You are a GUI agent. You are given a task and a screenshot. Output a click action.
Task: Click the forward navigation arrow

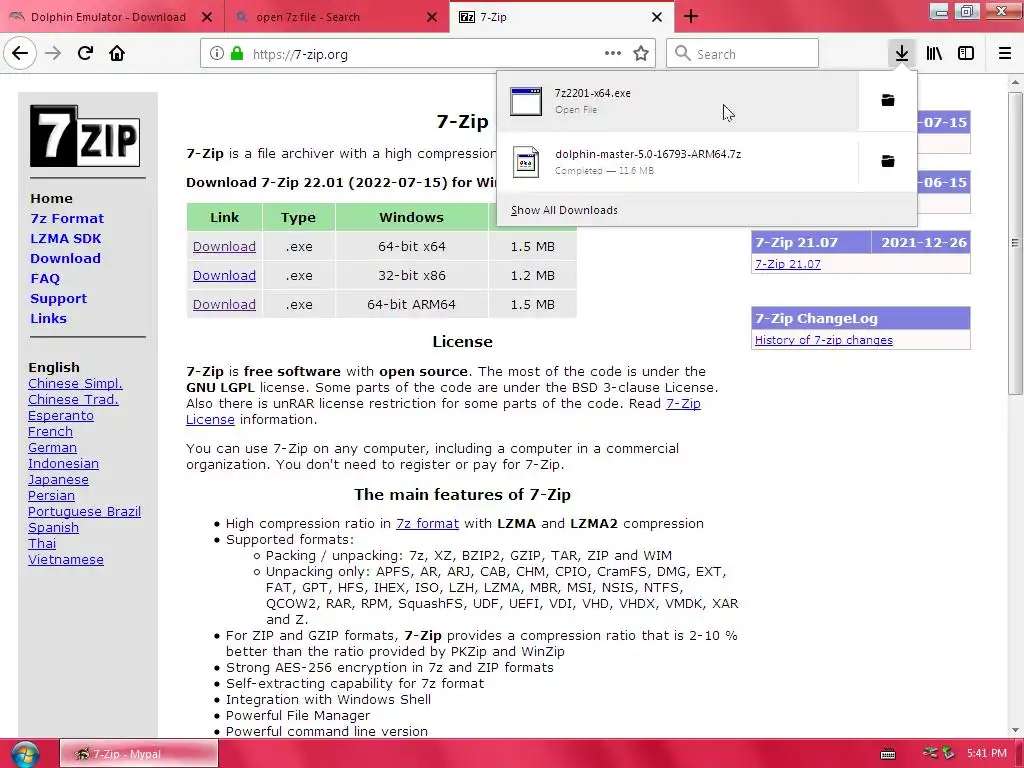click(53, 53)
